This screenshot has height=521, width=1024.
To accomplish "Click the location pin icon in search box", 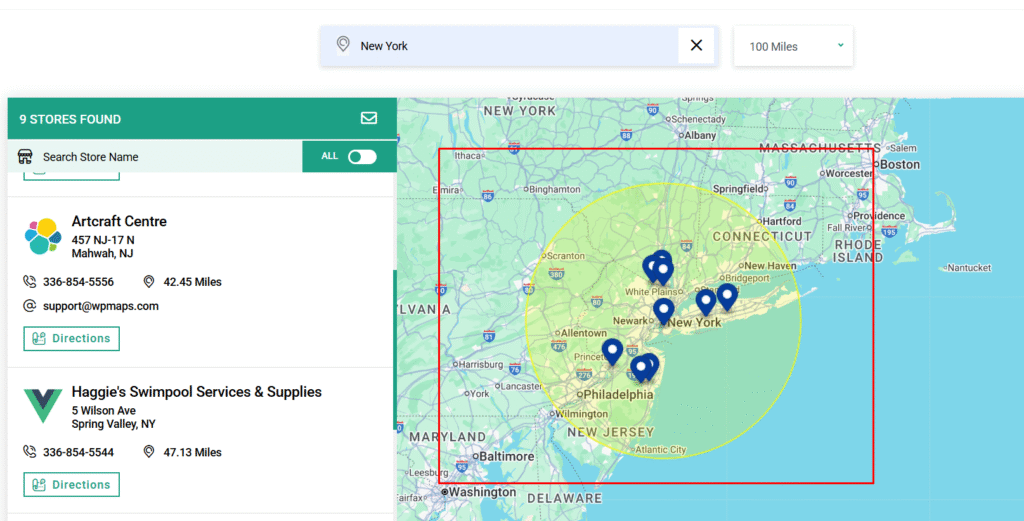I will pos(343,44).
